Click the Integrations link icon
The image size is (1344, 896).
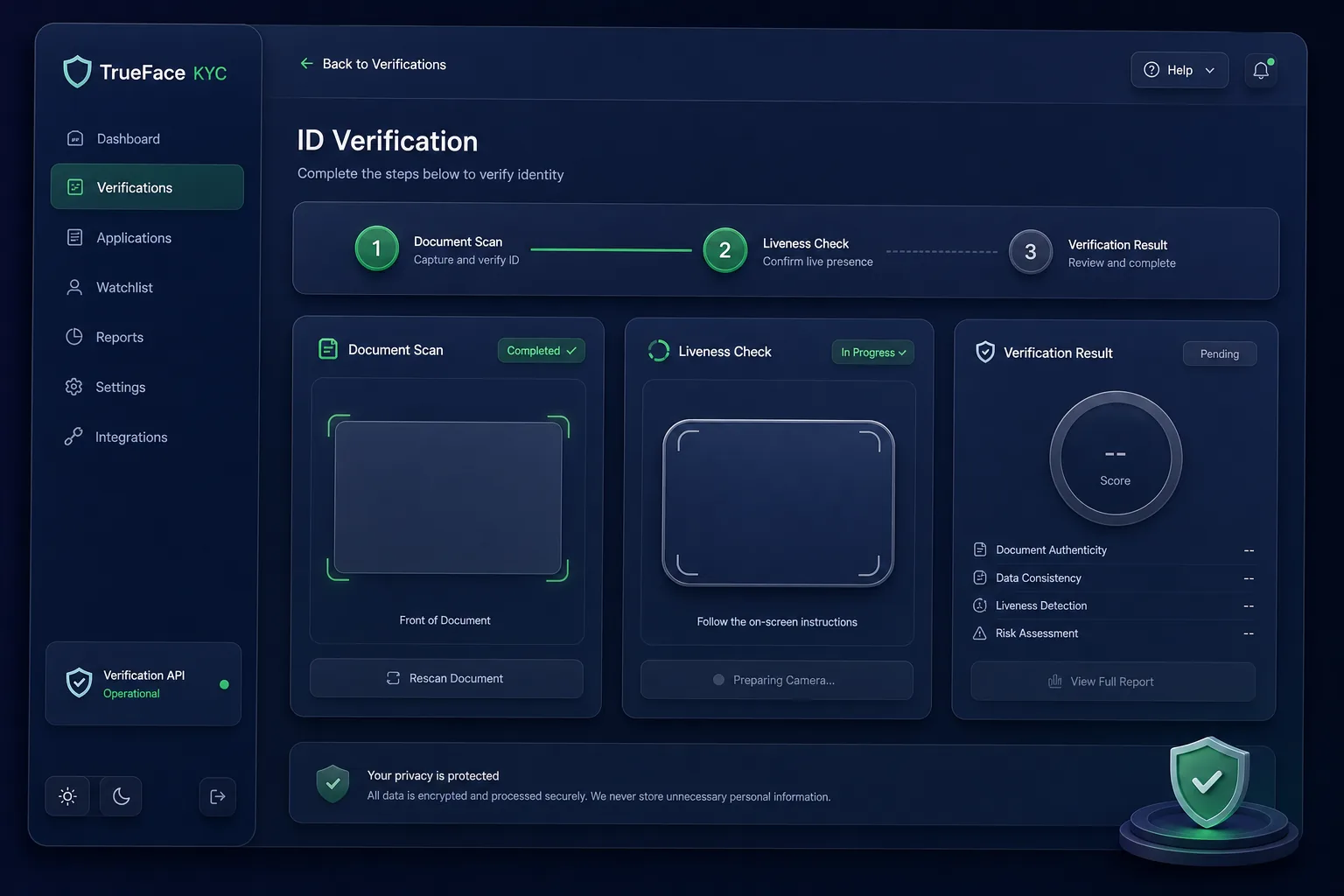73,437
